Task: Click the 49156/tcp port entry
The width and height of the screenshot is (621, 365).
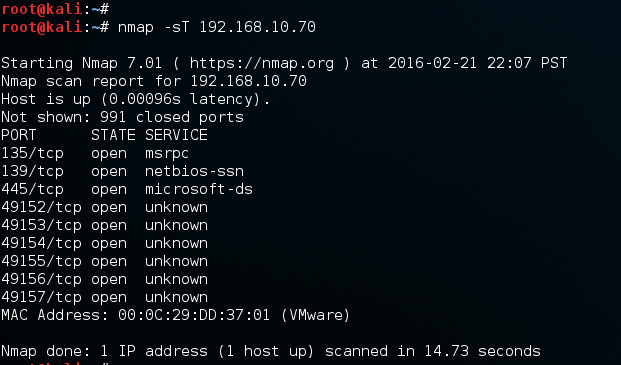Action: pyautogui.click(x=41, y=280)
